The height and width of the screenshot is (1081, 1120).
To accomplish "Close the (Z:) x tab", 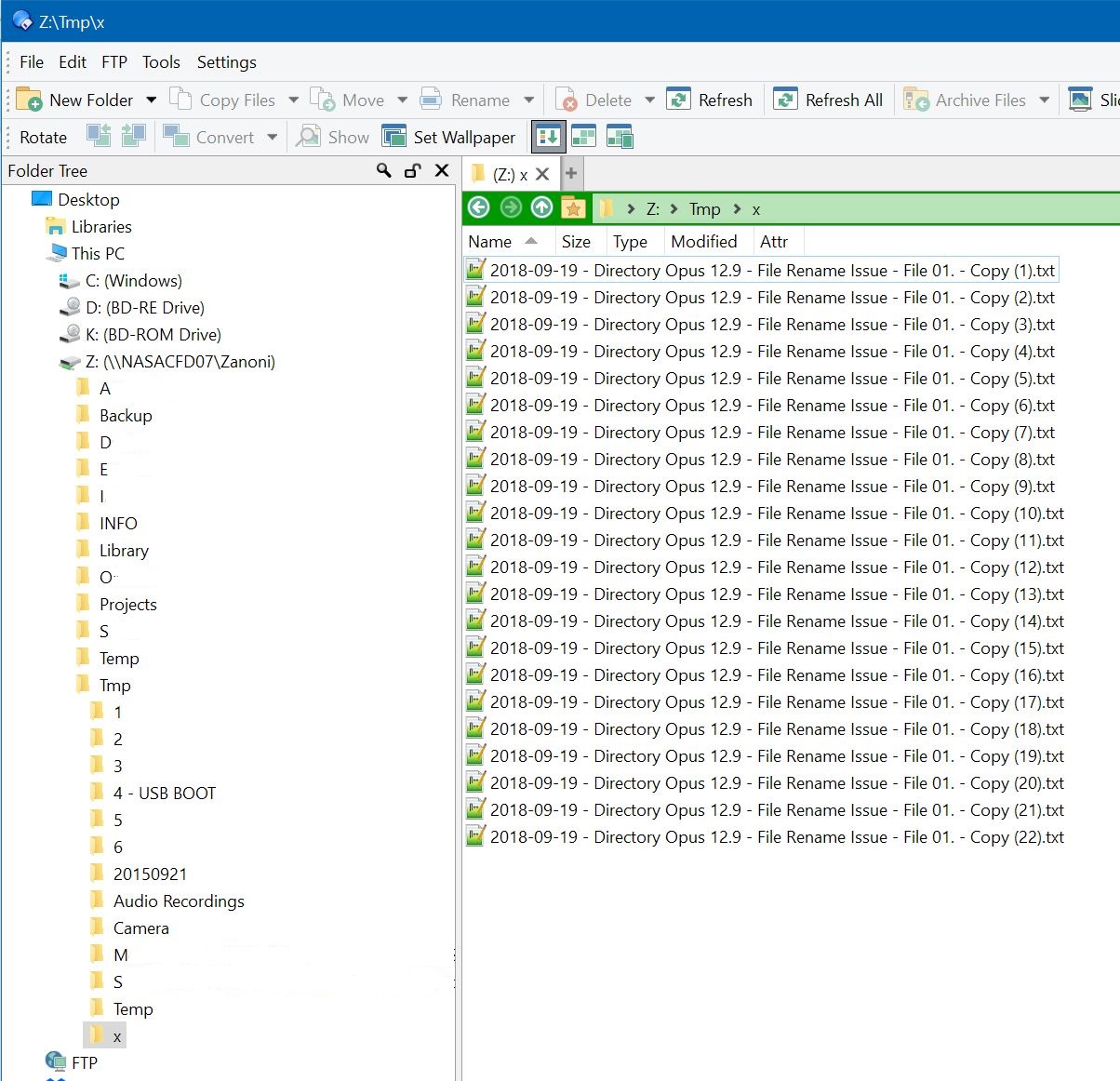I will tap(542, 174).
